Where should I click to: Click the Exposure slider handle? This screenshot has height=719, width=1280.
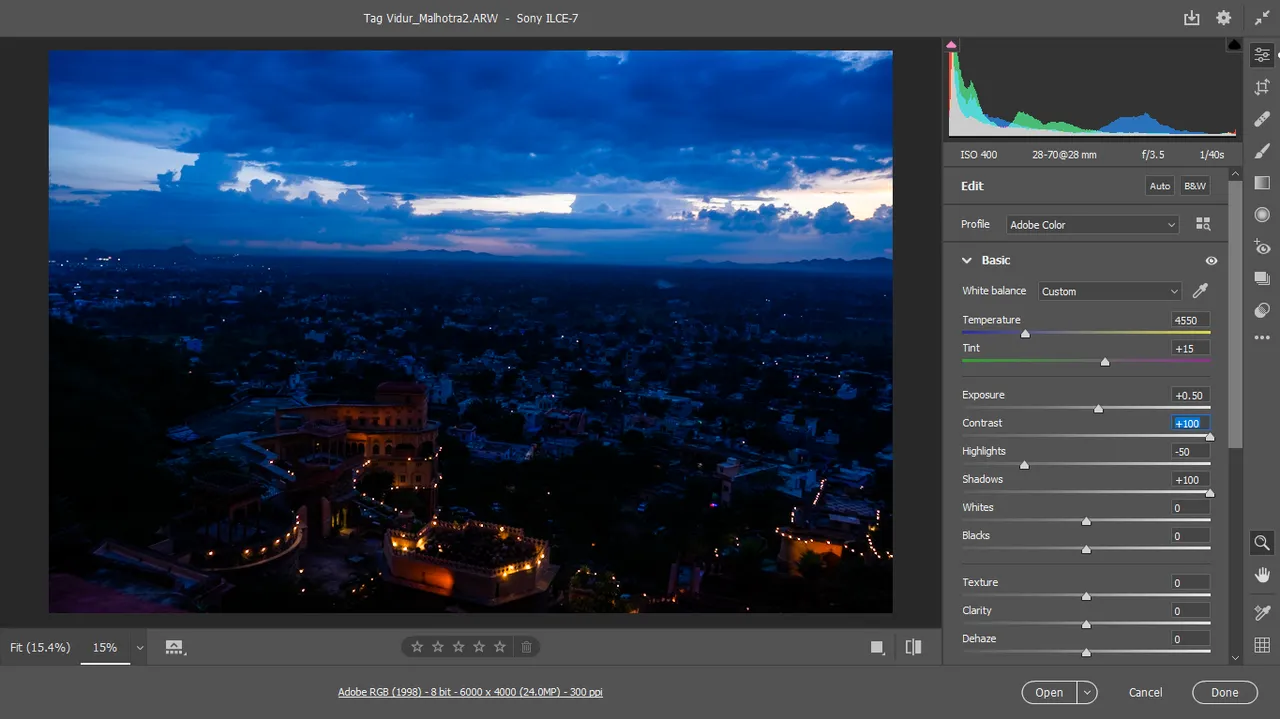(x=1098, y=409)
